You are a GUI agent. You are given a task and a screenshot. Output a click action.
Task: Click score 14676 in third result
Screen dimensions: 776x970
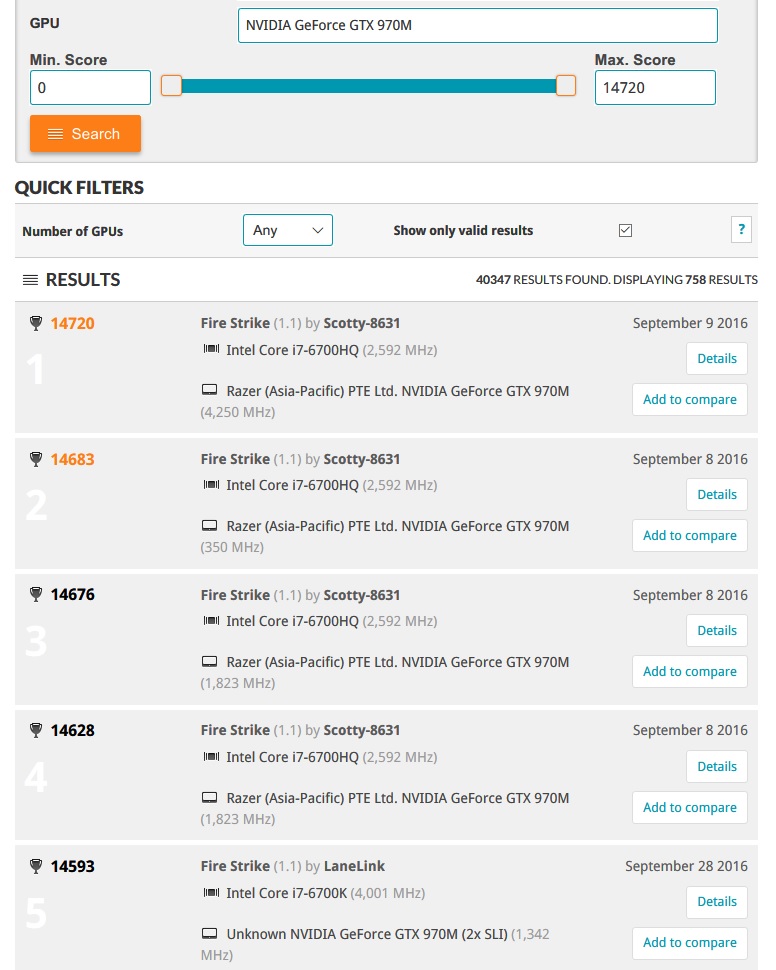72,594
